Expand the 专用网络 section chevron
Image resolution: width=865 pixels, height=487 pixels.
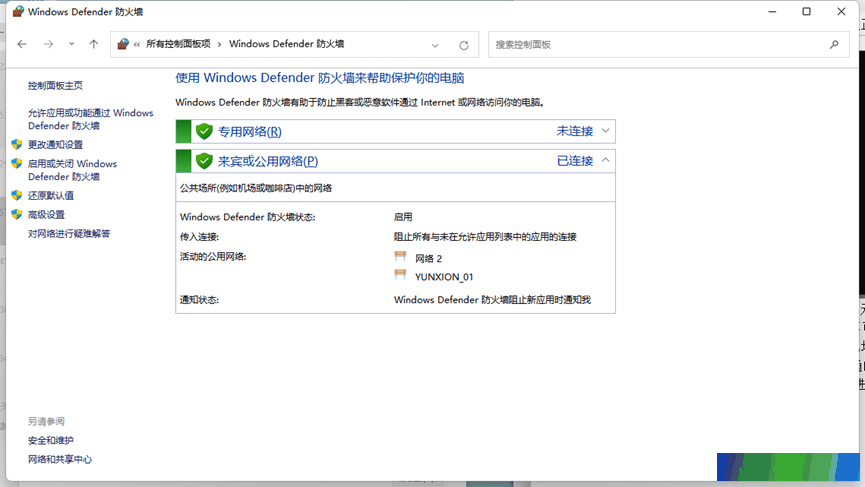(606, 131)
